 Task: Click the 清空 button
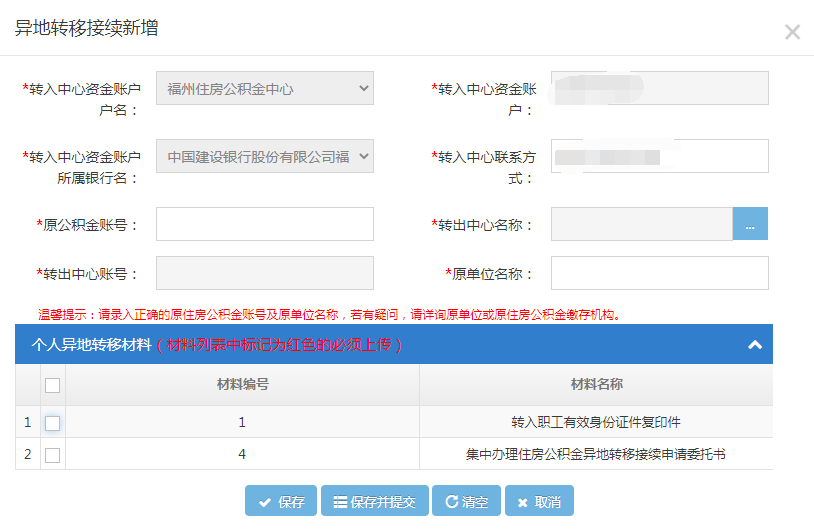coord(466,501)
